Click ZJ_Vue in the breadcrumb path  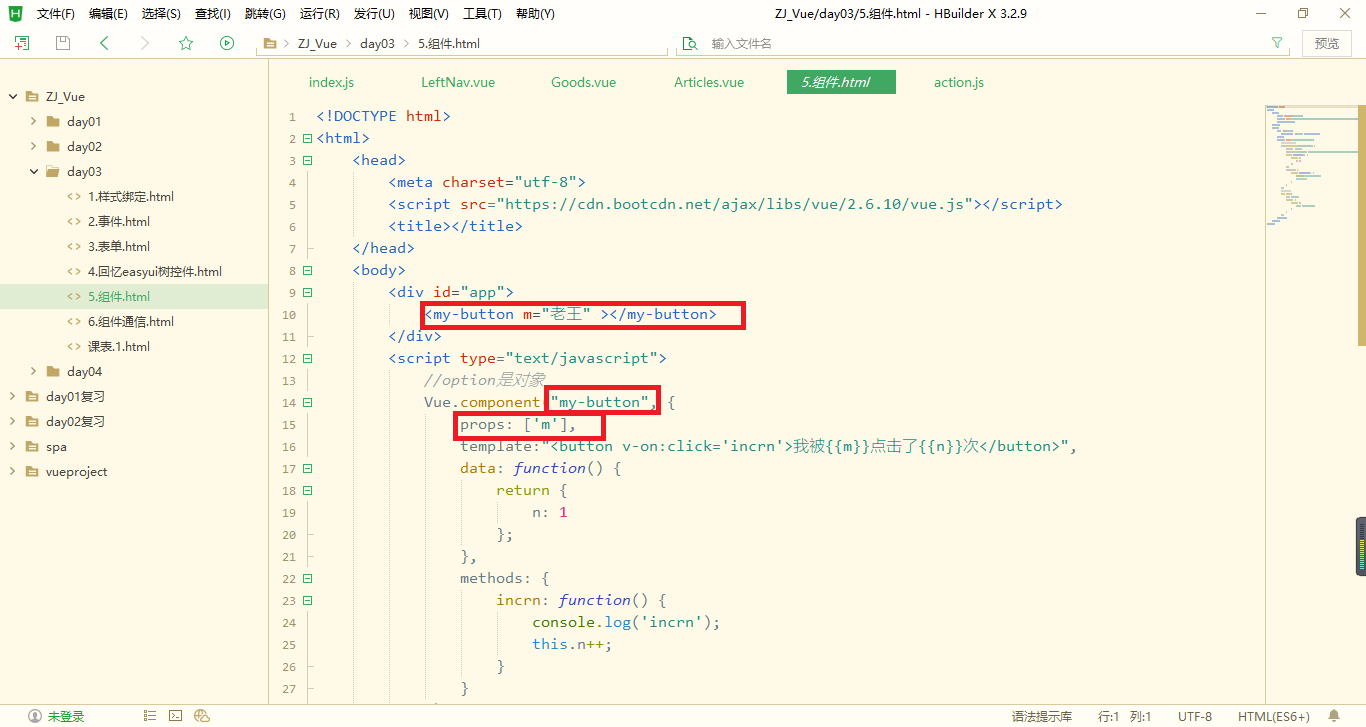click(317, 43)
